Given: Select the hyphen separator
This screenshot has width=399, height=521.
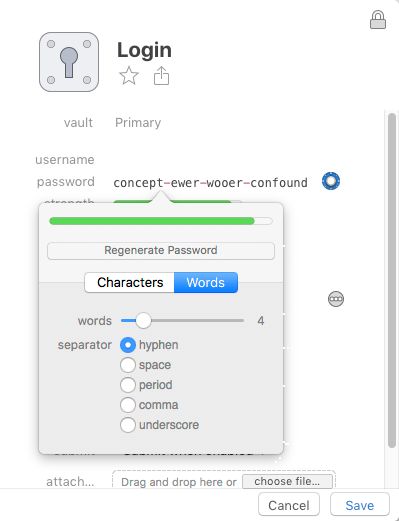Looking at the screenshot, I should coord(128,345).
